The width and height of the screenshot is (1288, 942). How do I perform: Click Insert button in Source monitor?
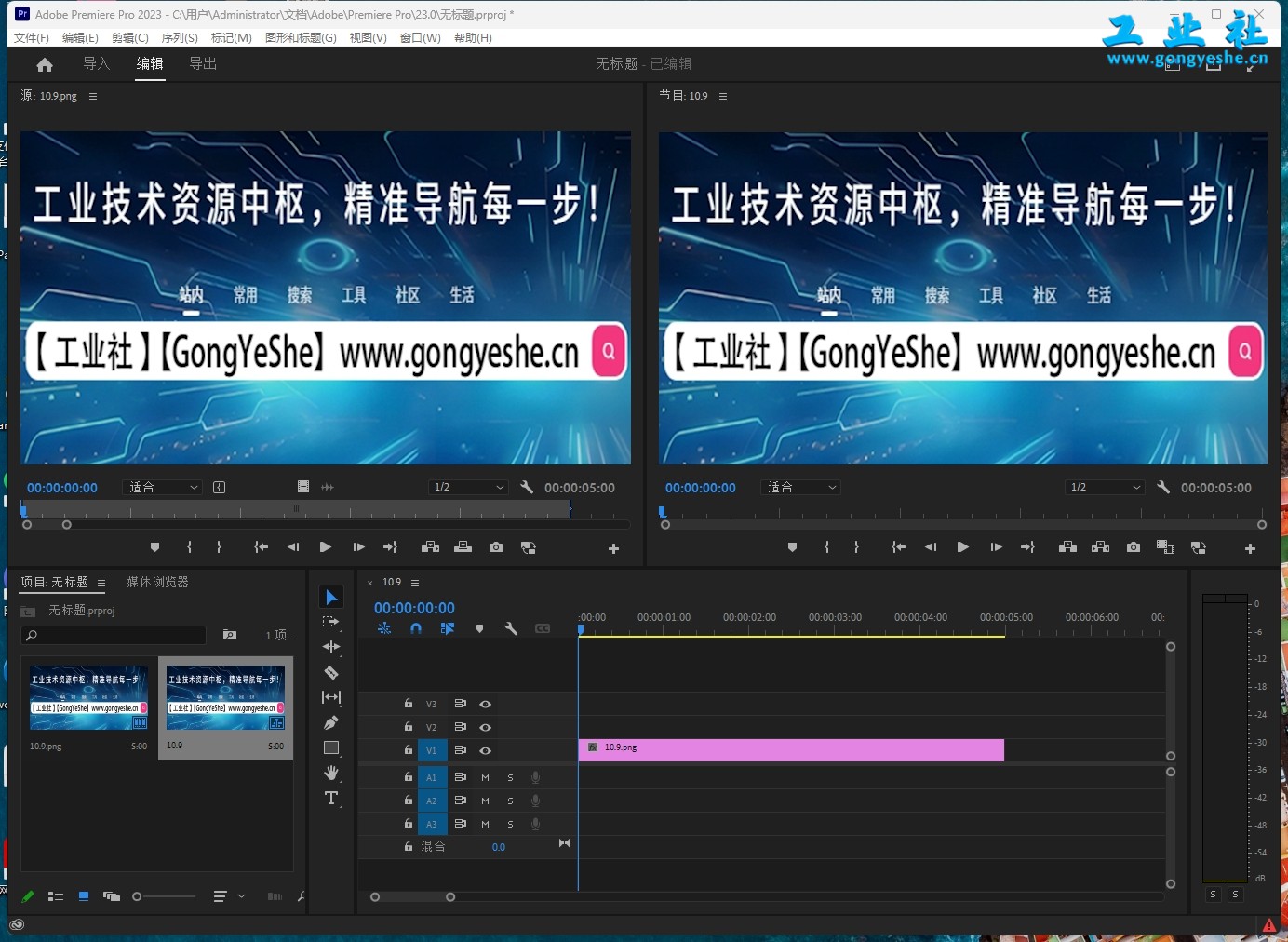430,547
